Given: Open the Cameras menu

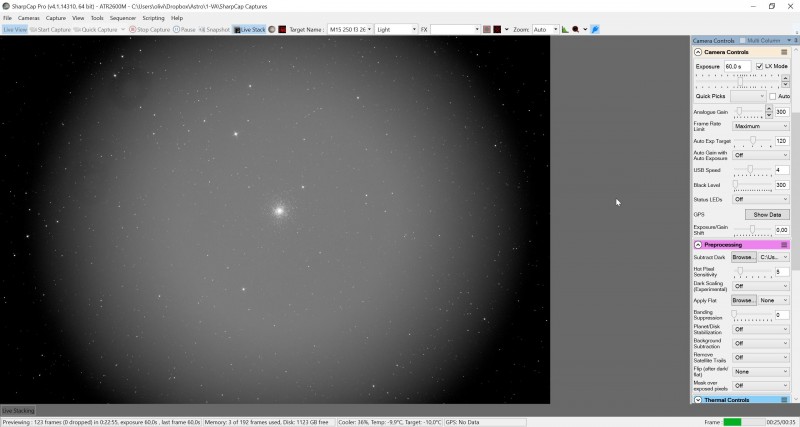Looking at the screenshot, I should tap(29, 18).
